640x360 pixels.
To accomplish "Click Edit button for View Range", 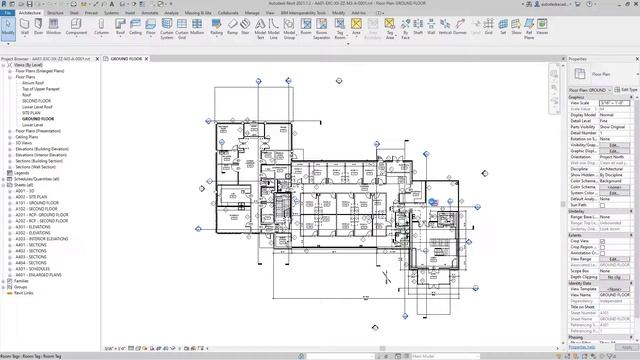I will 614,259.
